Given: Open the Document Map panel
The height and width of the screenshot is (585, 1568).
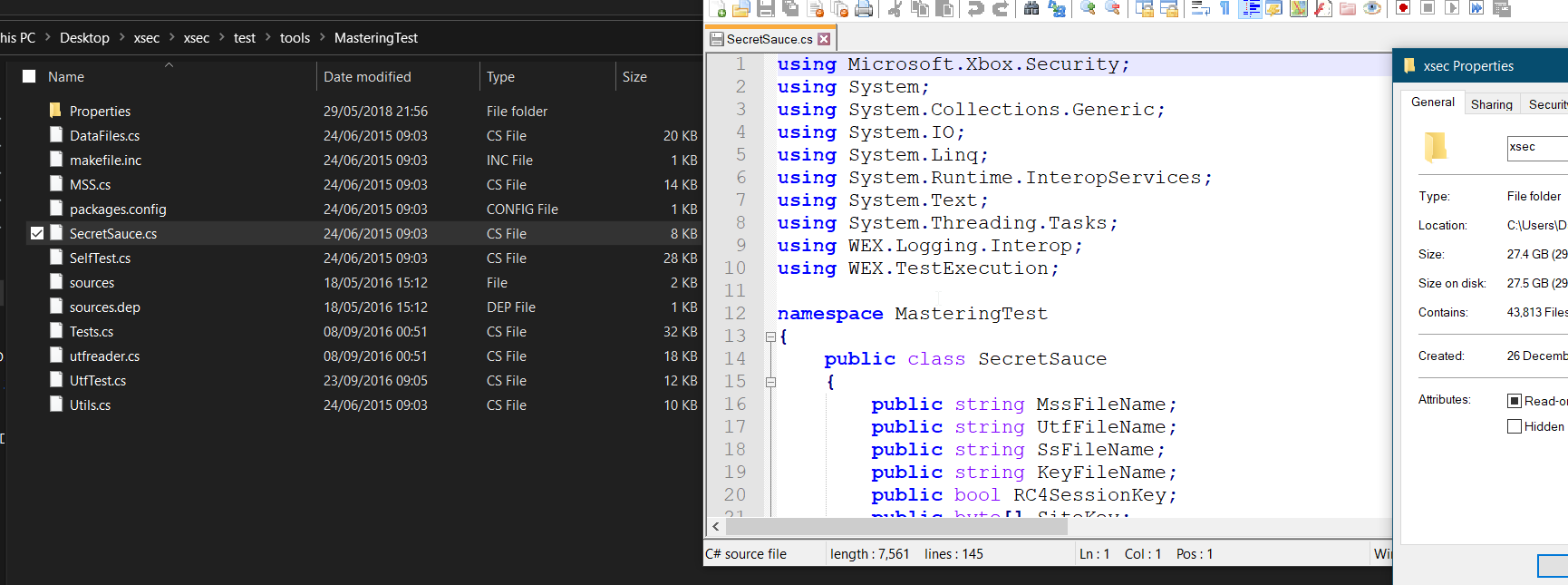Looking at the screenshot, I should [1299, 9].
